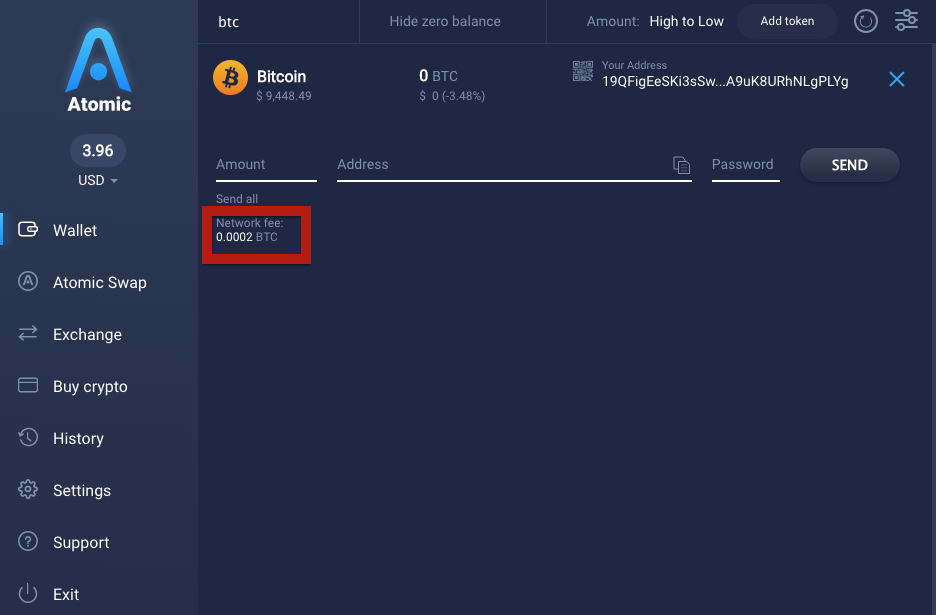Screen dimensions: 936x615
Task: Click the QR code icon
Action: (x=583, y=71)
